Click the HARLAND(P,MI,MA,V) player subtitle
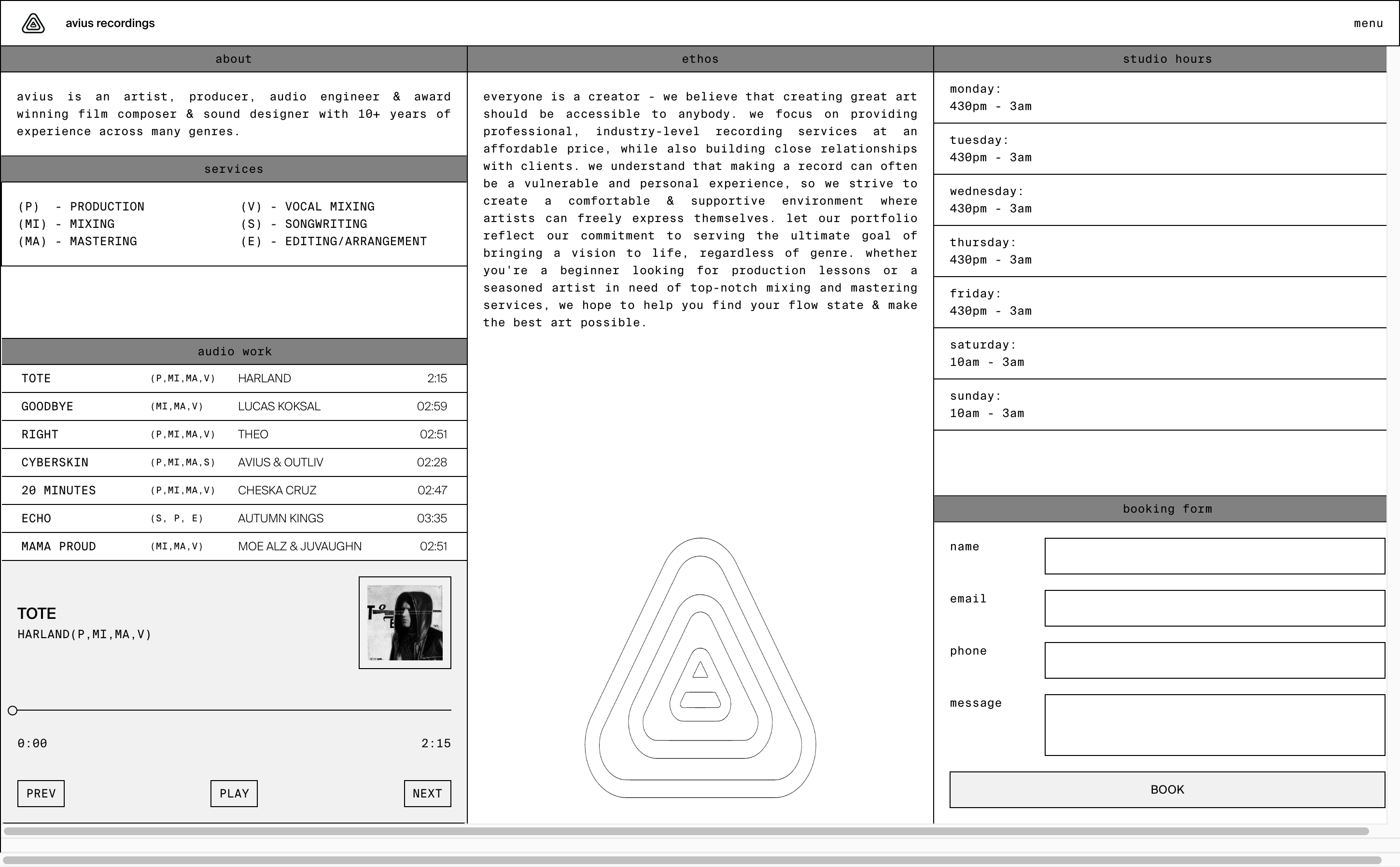Viewport: 1400px width, 867px height. click(x=84, y=634)
